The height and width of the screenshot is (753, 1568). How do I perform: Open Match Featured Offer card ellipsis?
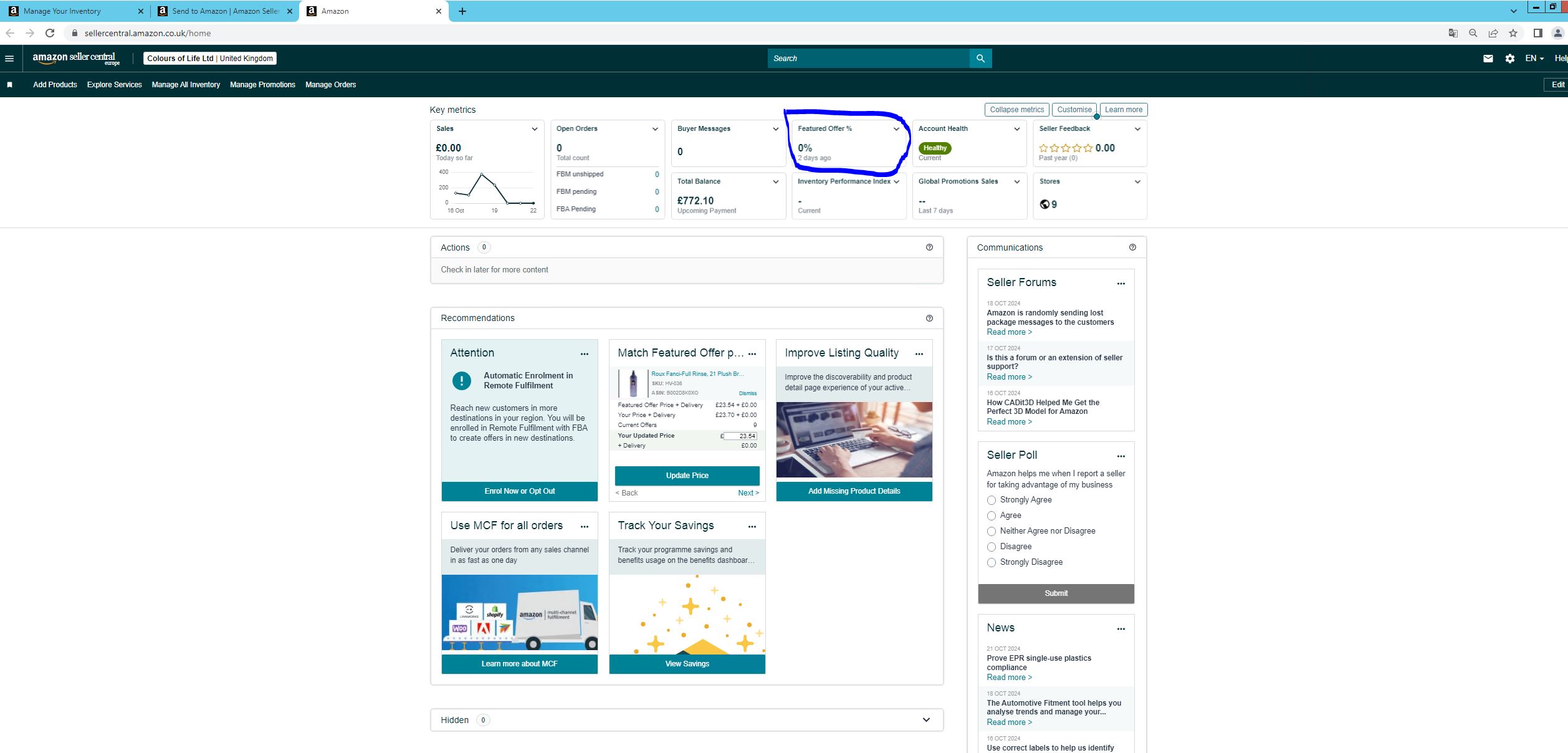[752, 354]
